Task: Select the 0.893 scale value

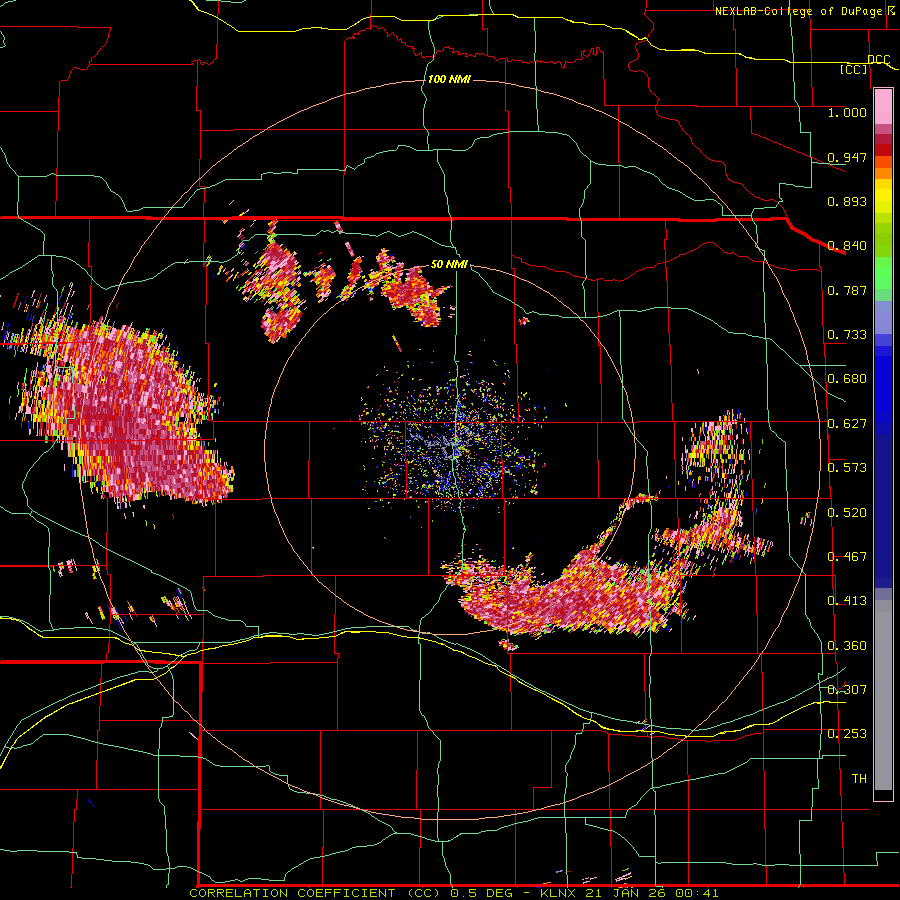Action: [847, 201]
